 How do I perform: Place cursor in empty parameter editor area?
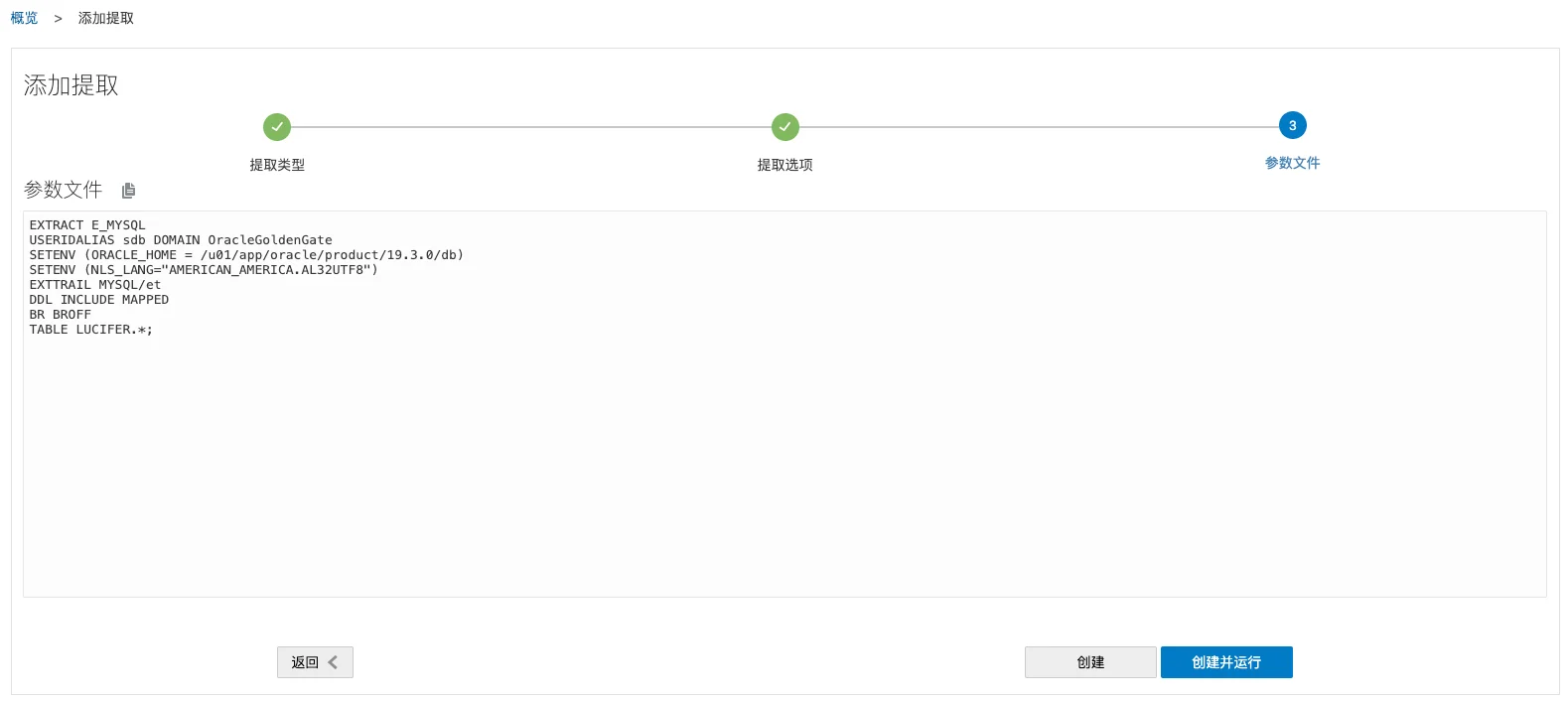[x=784, y=467]
